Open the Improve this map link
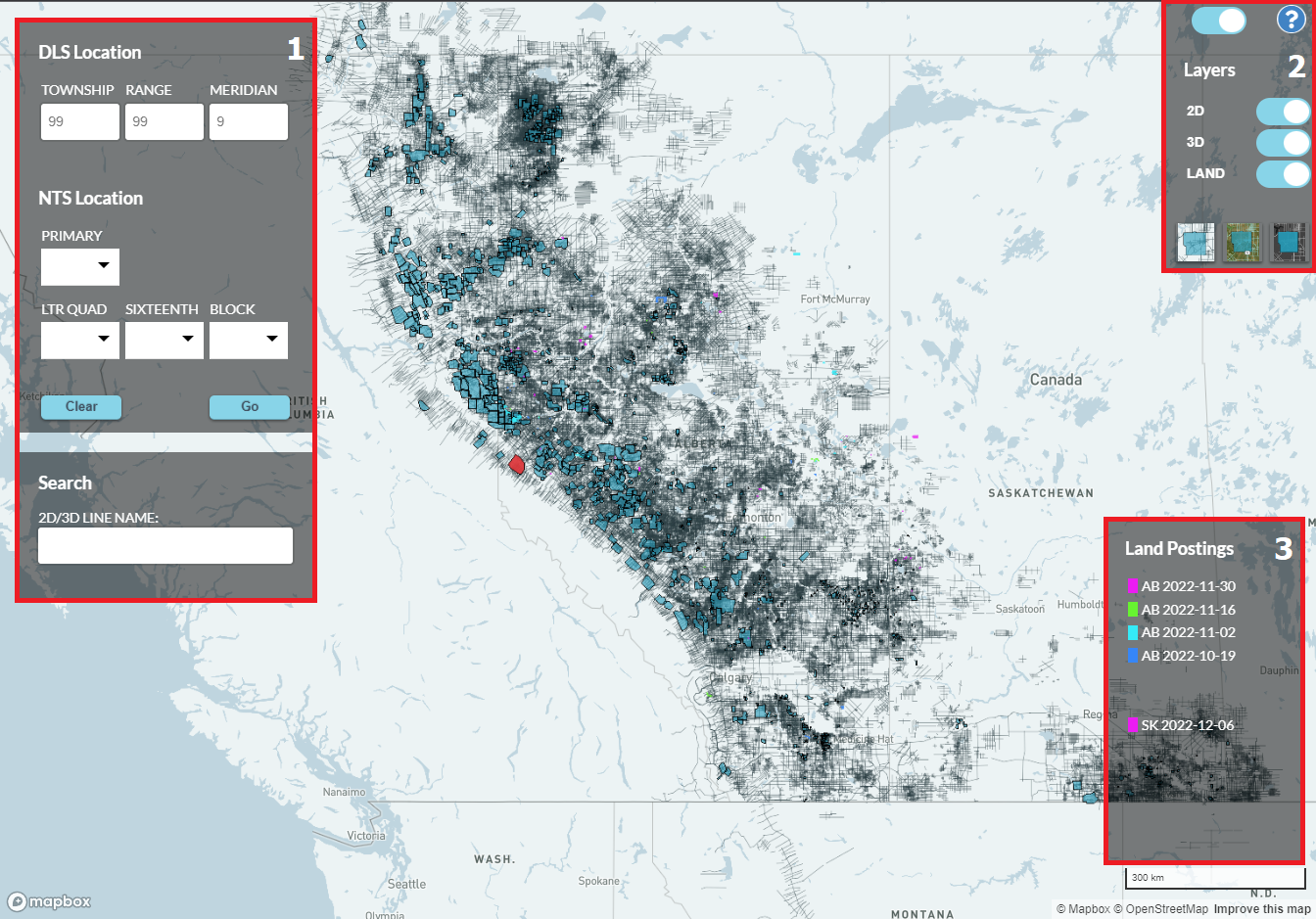This screenshot has width=1316, height=919. click(x=1261, y=909)
